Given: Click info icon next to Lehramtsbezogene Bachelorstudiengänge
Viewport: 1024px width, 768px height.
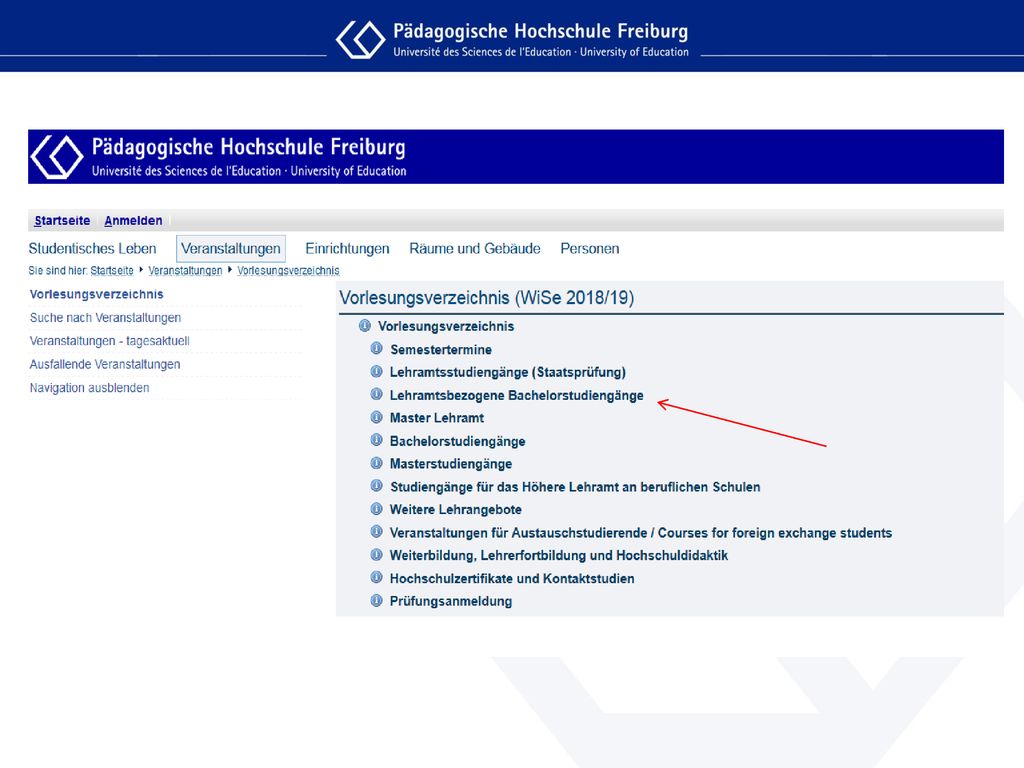Looking at the screenshot, I should point(377,394).
